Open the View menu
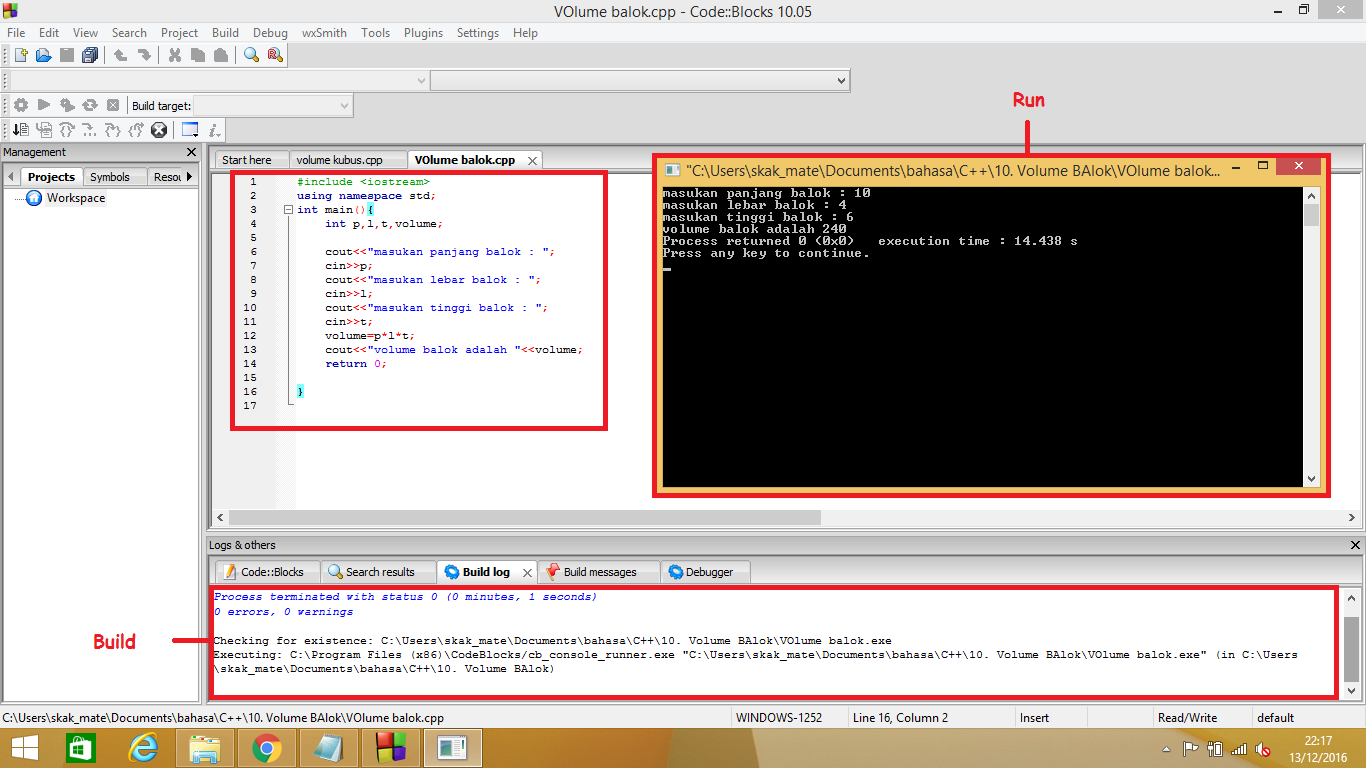The image size is (1366, 768). coord(86,33)
